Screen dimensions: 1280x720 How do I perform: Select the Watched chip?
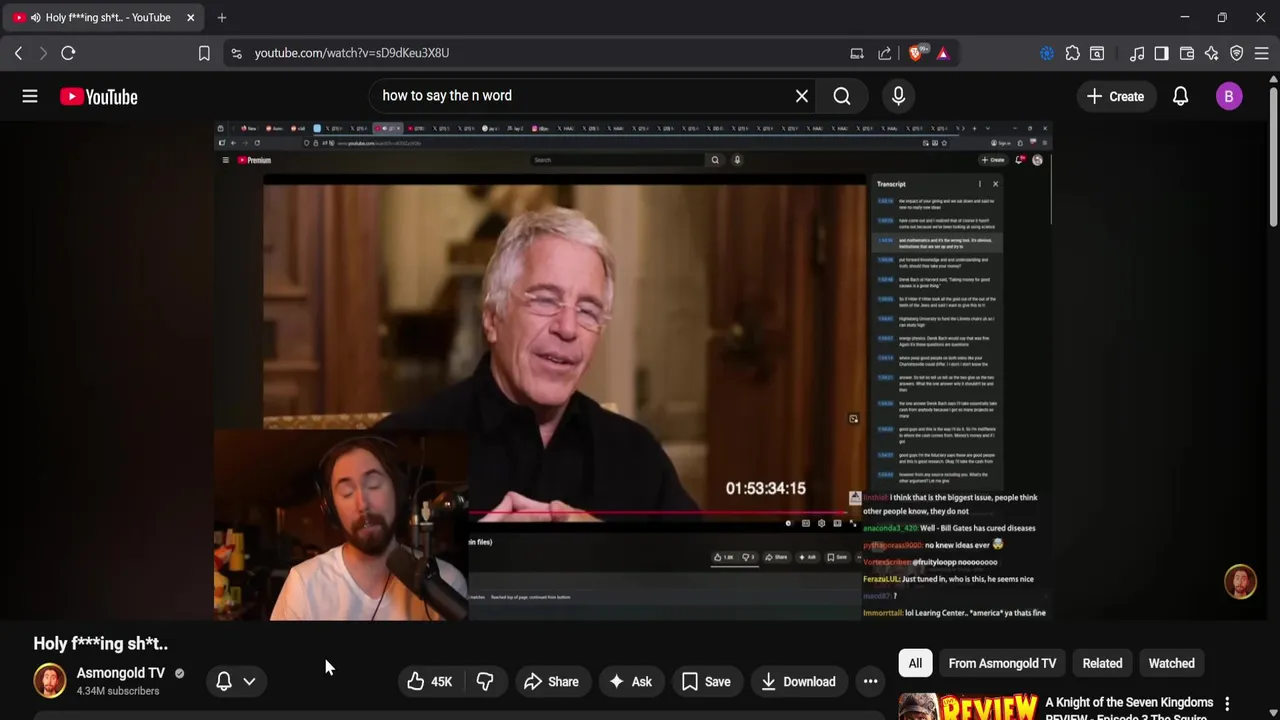click(1171, 663)
